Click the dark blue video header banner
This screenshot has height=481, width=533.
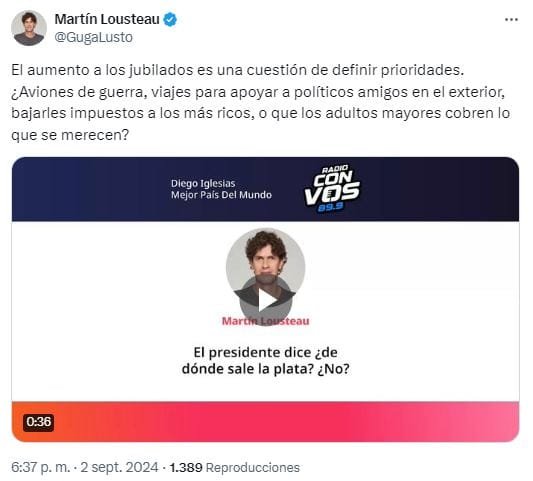point(265,189)
